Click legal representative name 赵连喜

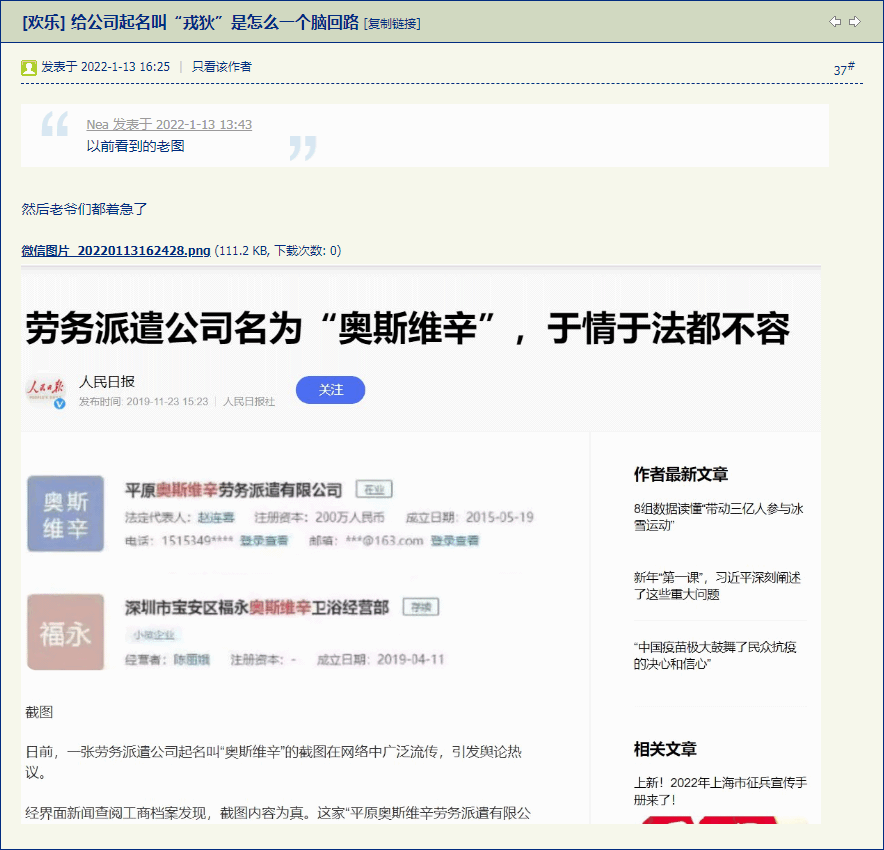pos(216,517)
